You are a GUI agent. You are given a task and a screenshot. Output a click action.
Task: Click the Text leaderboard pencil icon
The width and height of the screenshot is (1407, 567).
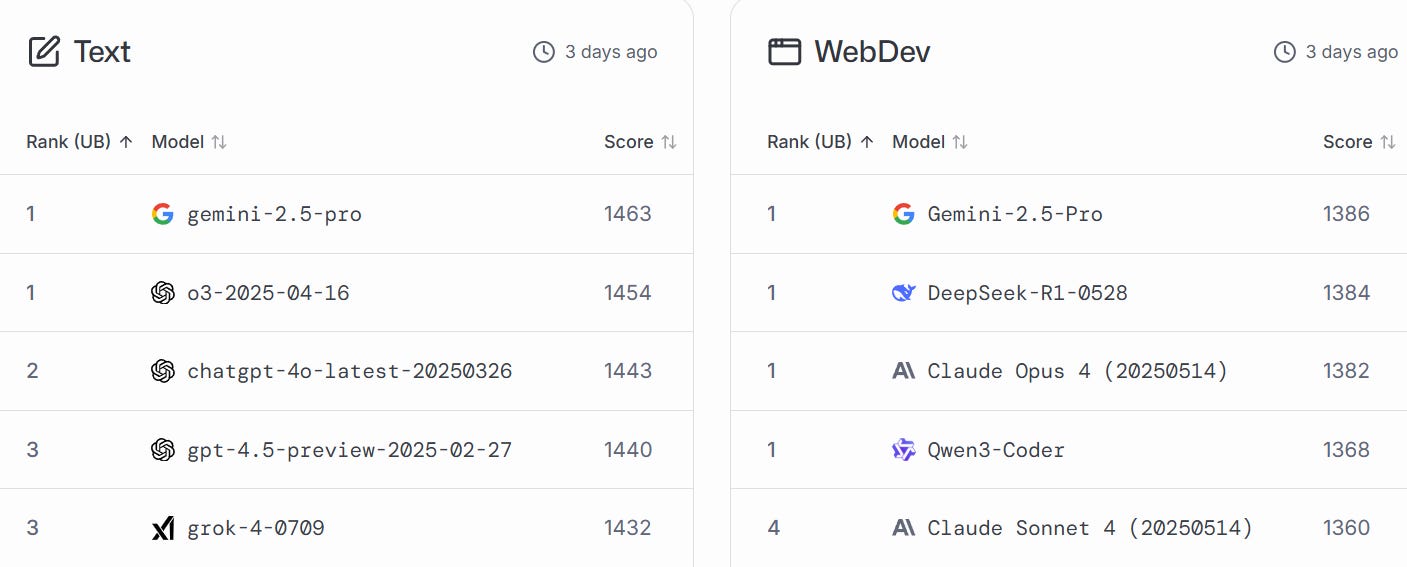click(44, 51)
